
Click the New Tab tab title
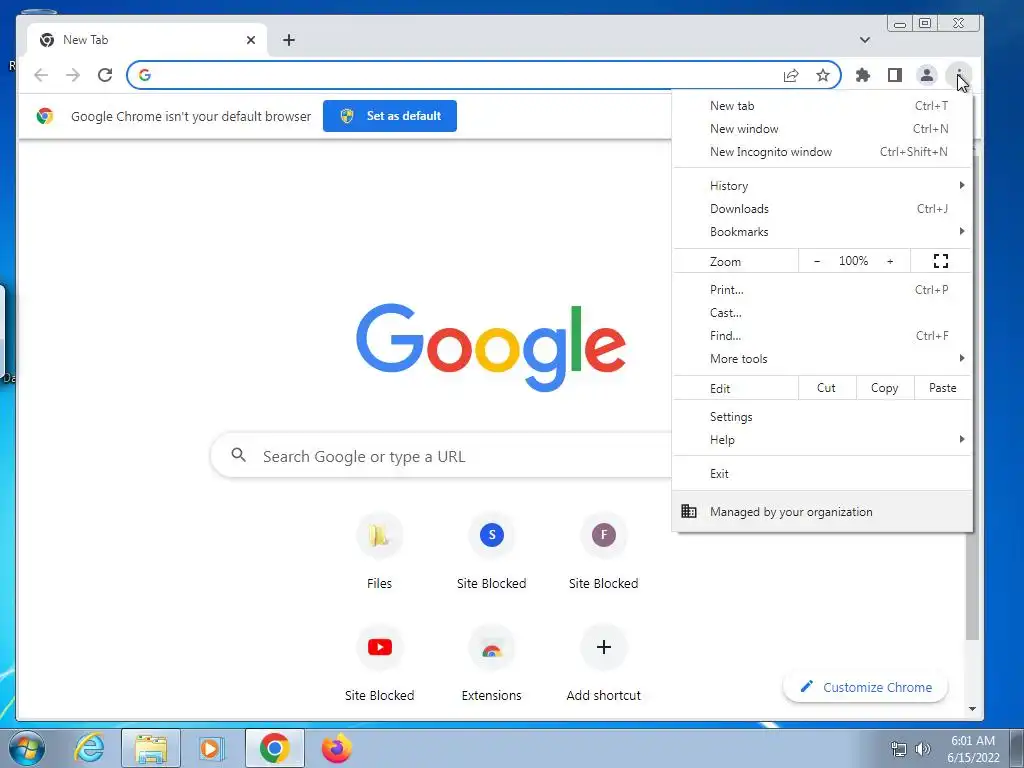point(86,40)
